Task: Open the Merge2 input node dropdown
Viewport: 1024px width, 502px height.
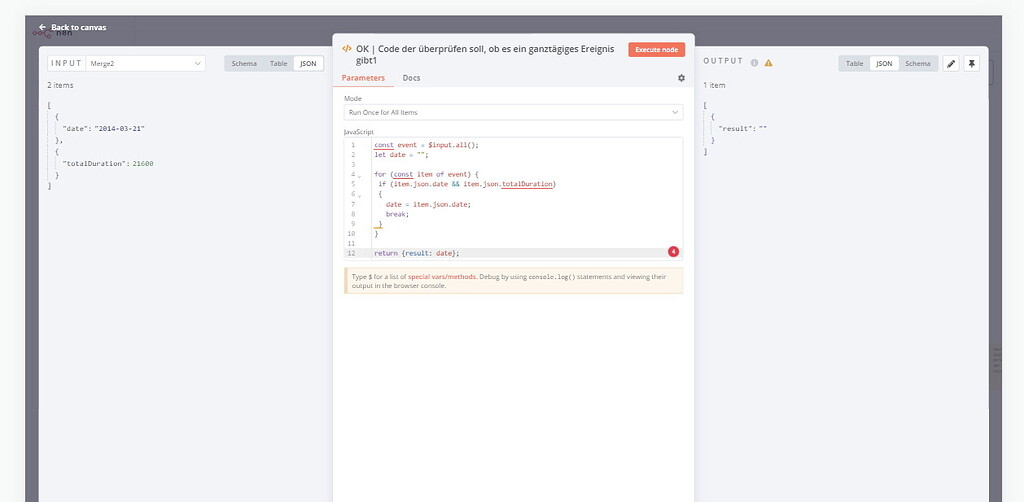Action: pyautogui.click(x=146, y=63)
